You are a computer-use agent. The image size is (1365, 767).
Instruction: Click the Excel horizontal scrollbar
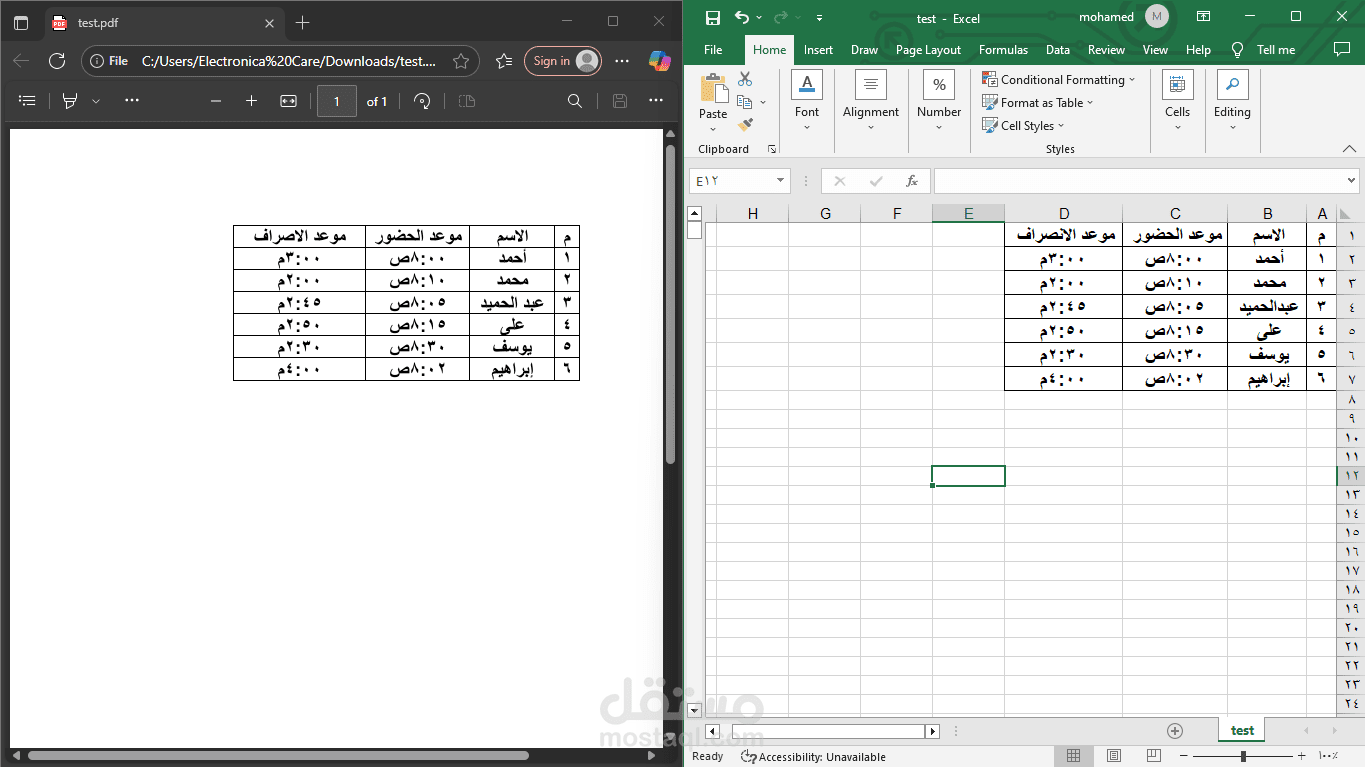point(827,731)
